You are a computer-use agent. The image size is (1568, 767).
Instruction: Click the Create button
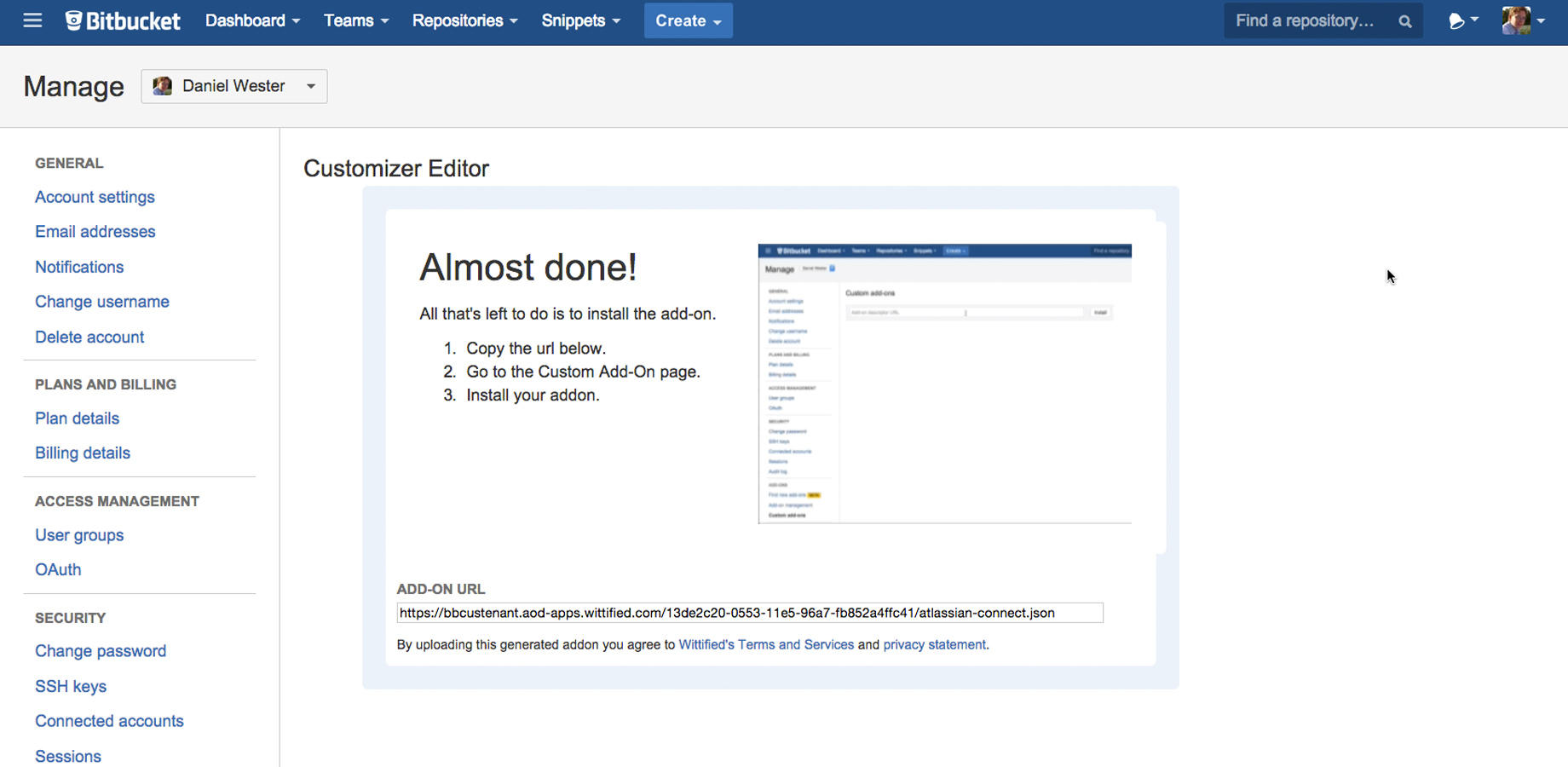point(689,20)
